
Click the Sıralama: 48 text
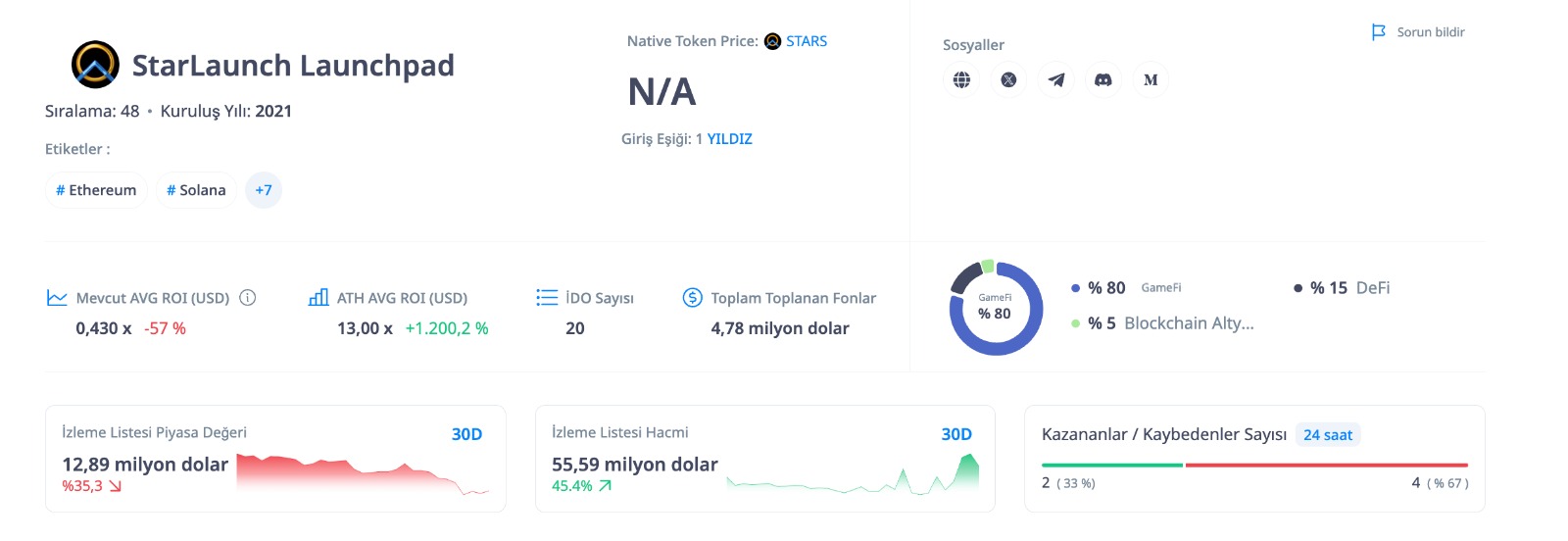[x=92, y=112]
